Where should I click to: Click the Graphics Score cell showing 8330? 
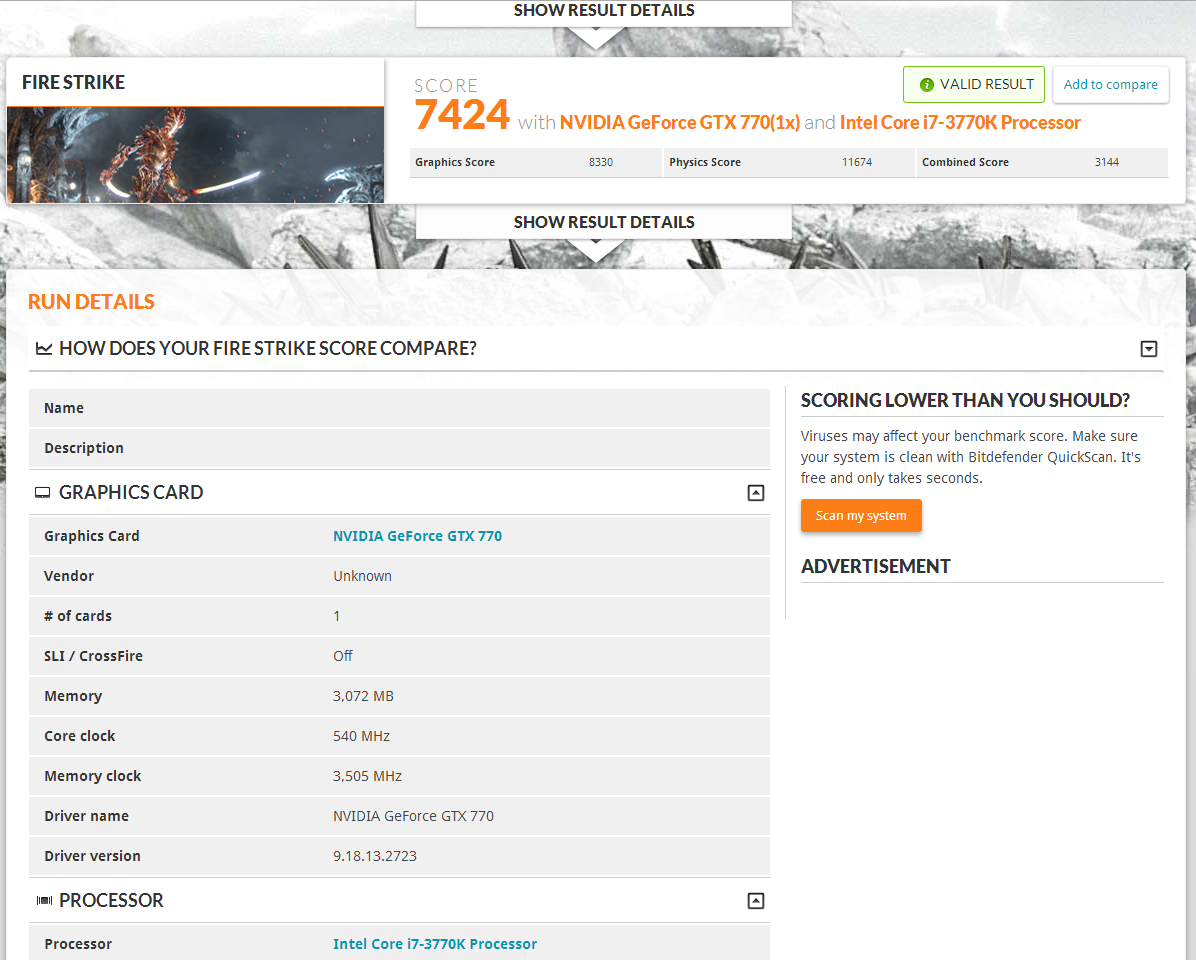[535, 161]
